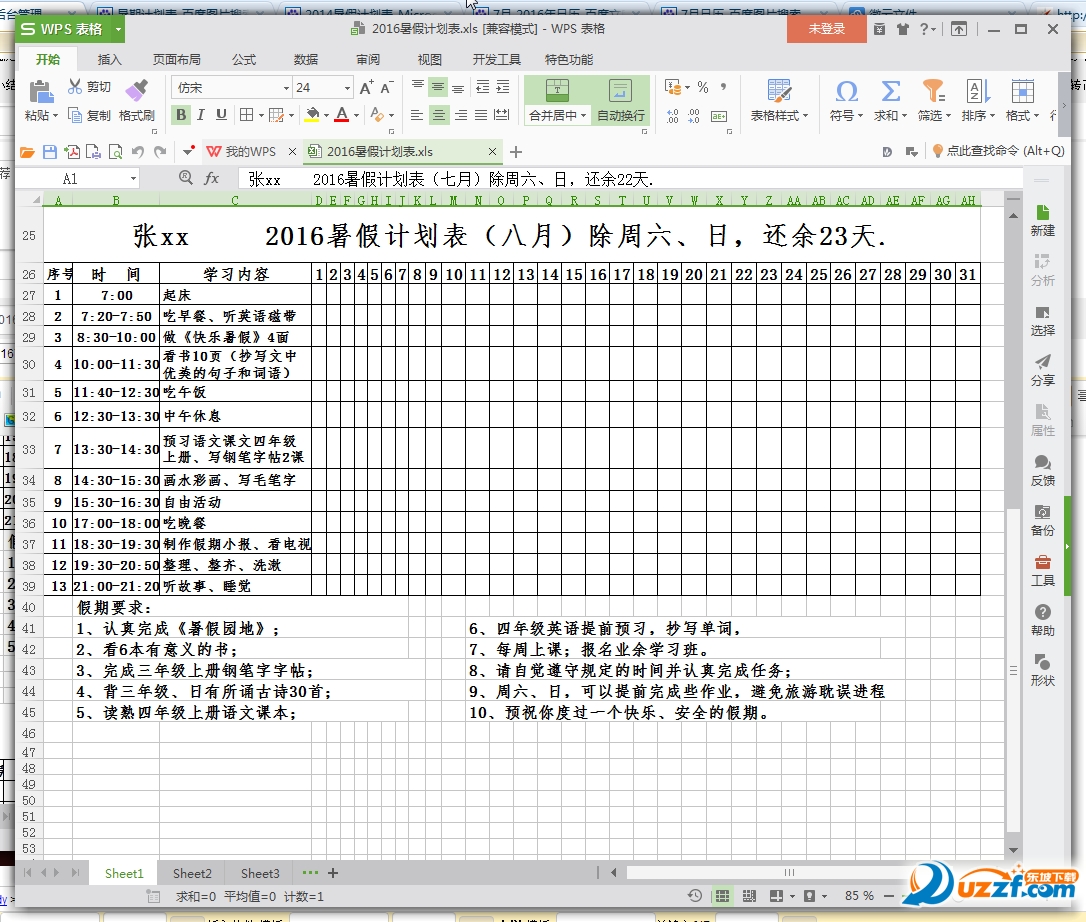Toggle top vertical alignment
The height and width of the screenshot is (922, 1086).
click(417, 87)
